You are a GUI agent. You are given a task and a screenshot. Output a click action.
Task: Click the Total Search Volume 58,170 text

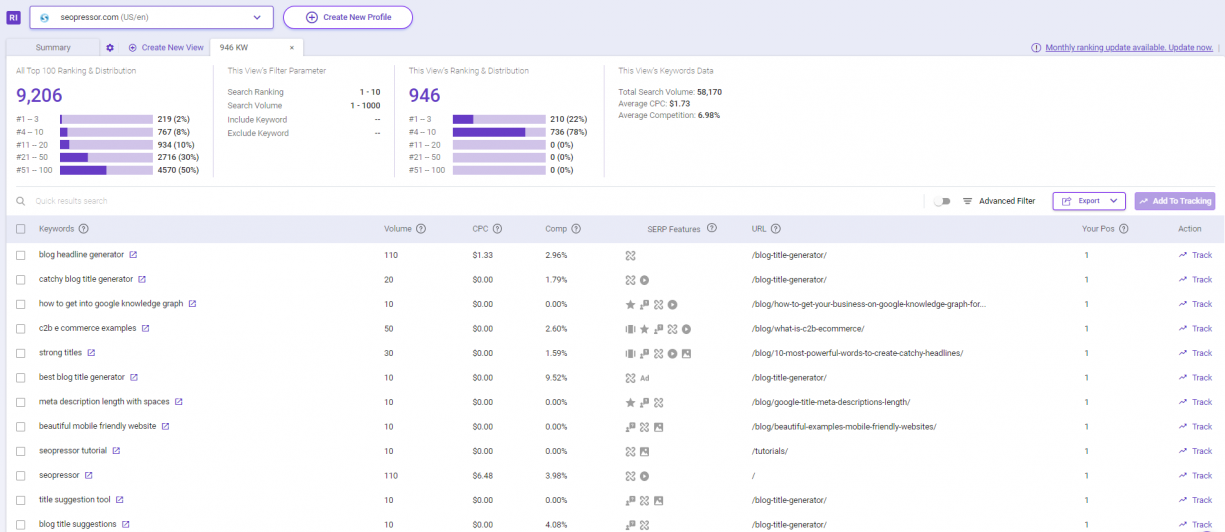[x=670, y=92]
